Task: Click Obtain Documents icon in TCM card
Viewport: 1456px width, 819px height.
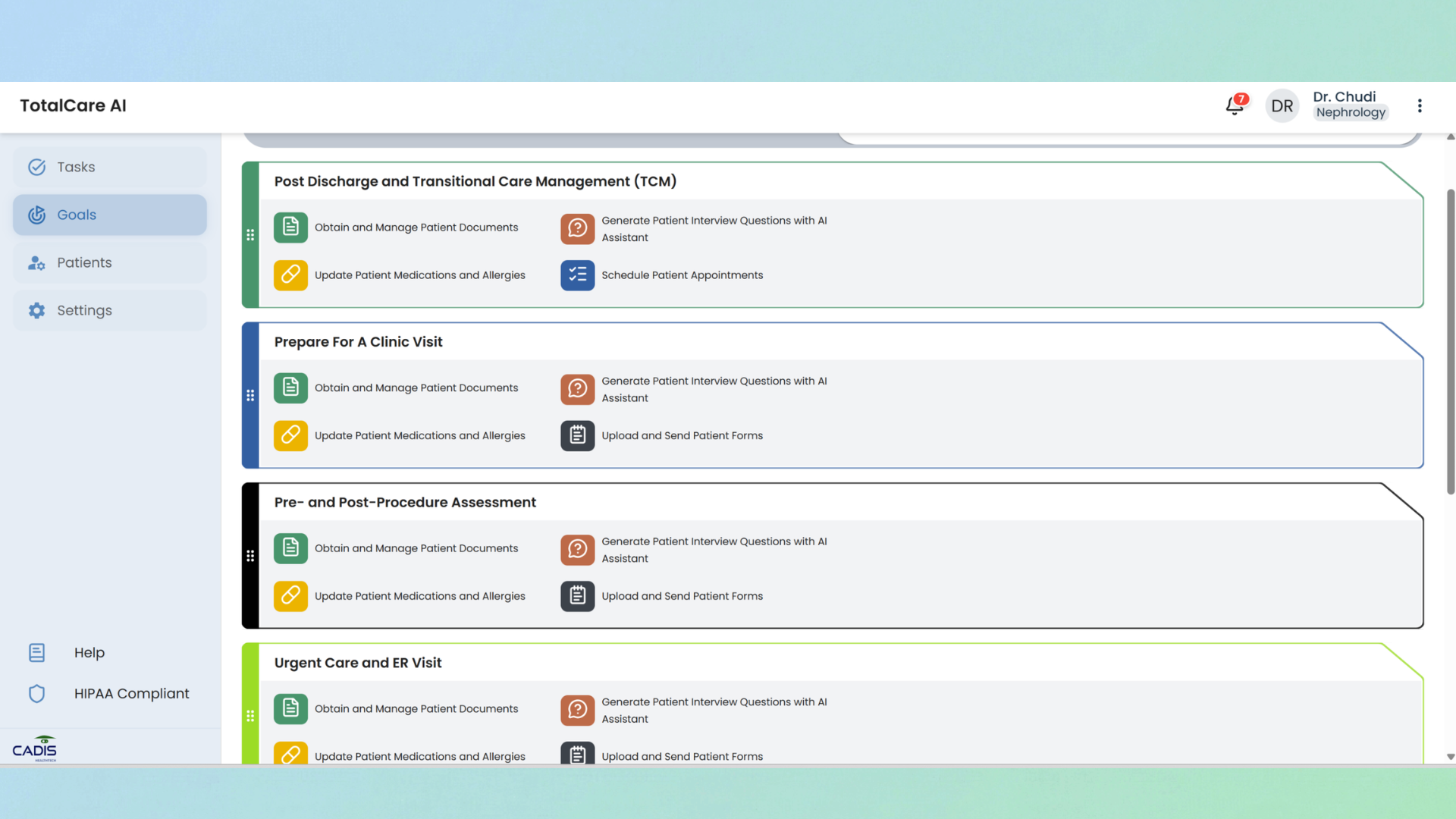Action: point(290,227)
